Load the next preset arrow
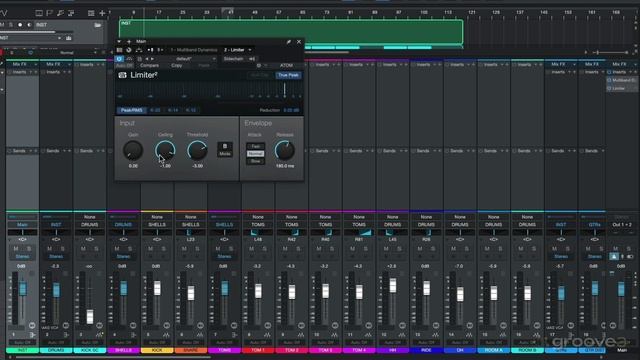 (x=153, y=59)
